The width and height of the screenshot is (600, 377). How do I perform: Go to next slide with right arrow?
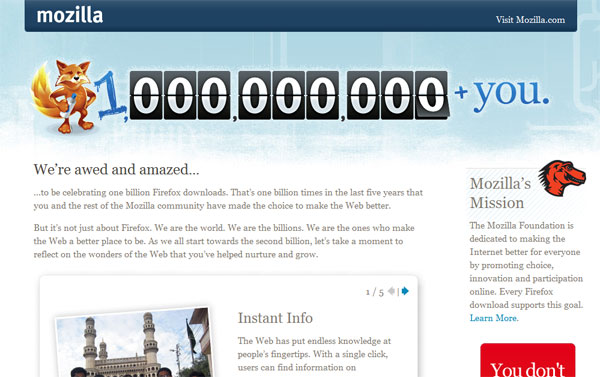(x=405, y=291)
